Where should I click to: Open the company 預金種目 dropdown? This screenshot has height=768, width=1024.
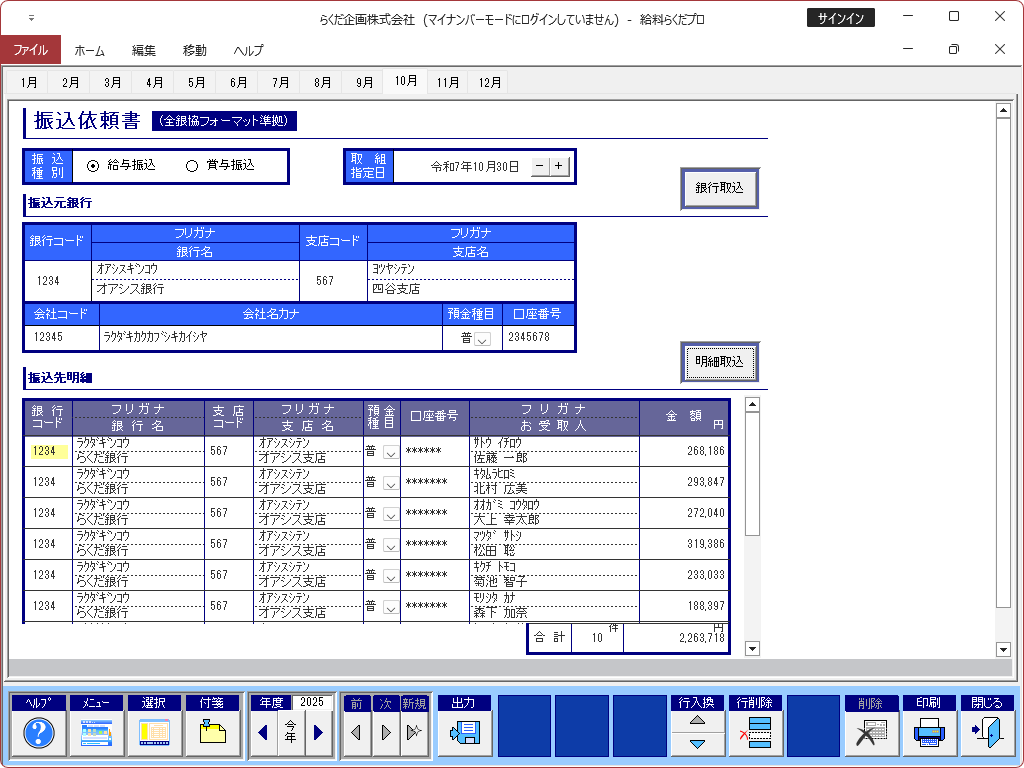(x=482, y=339)
